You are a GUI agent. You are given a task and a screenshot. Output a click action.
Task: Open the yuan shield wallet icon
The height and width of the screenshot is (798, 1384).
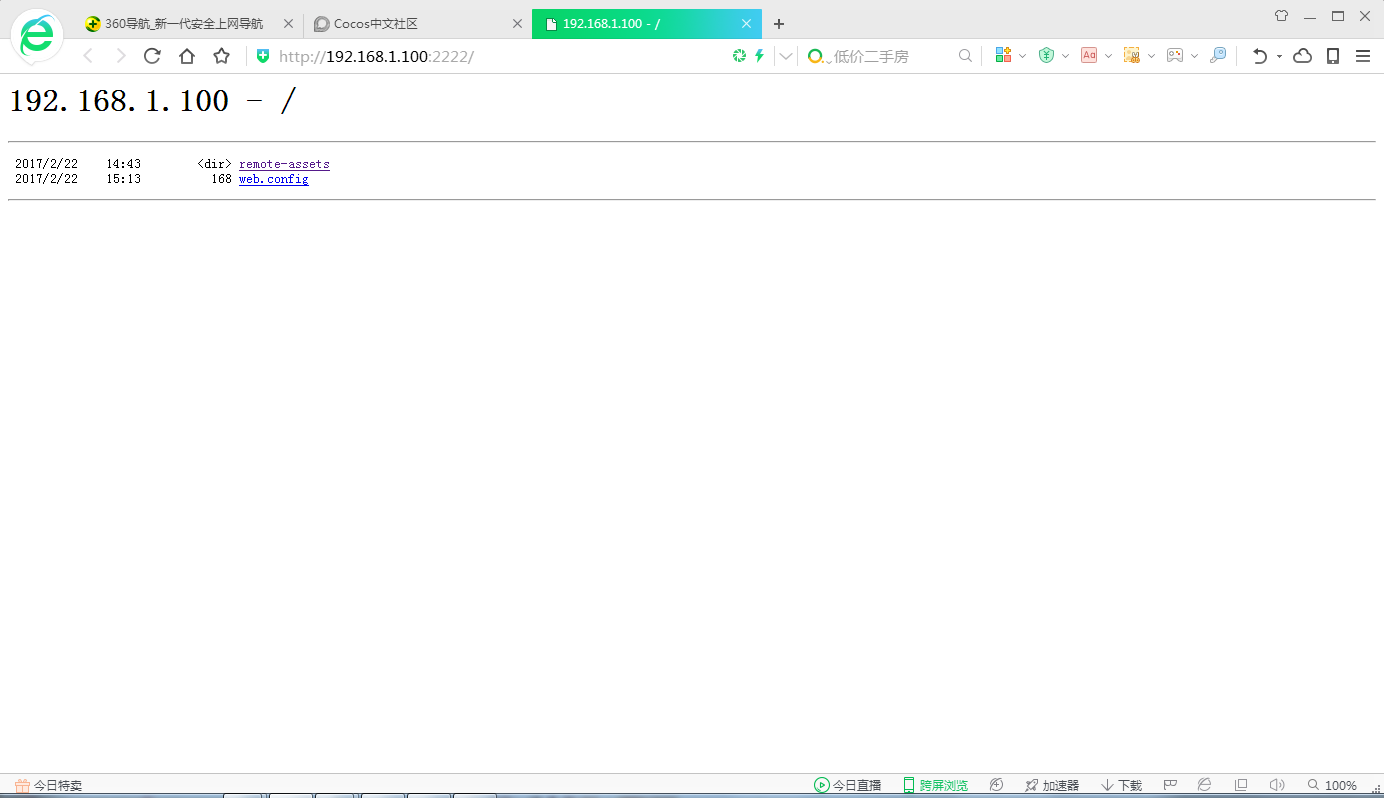pos(1046,56)
